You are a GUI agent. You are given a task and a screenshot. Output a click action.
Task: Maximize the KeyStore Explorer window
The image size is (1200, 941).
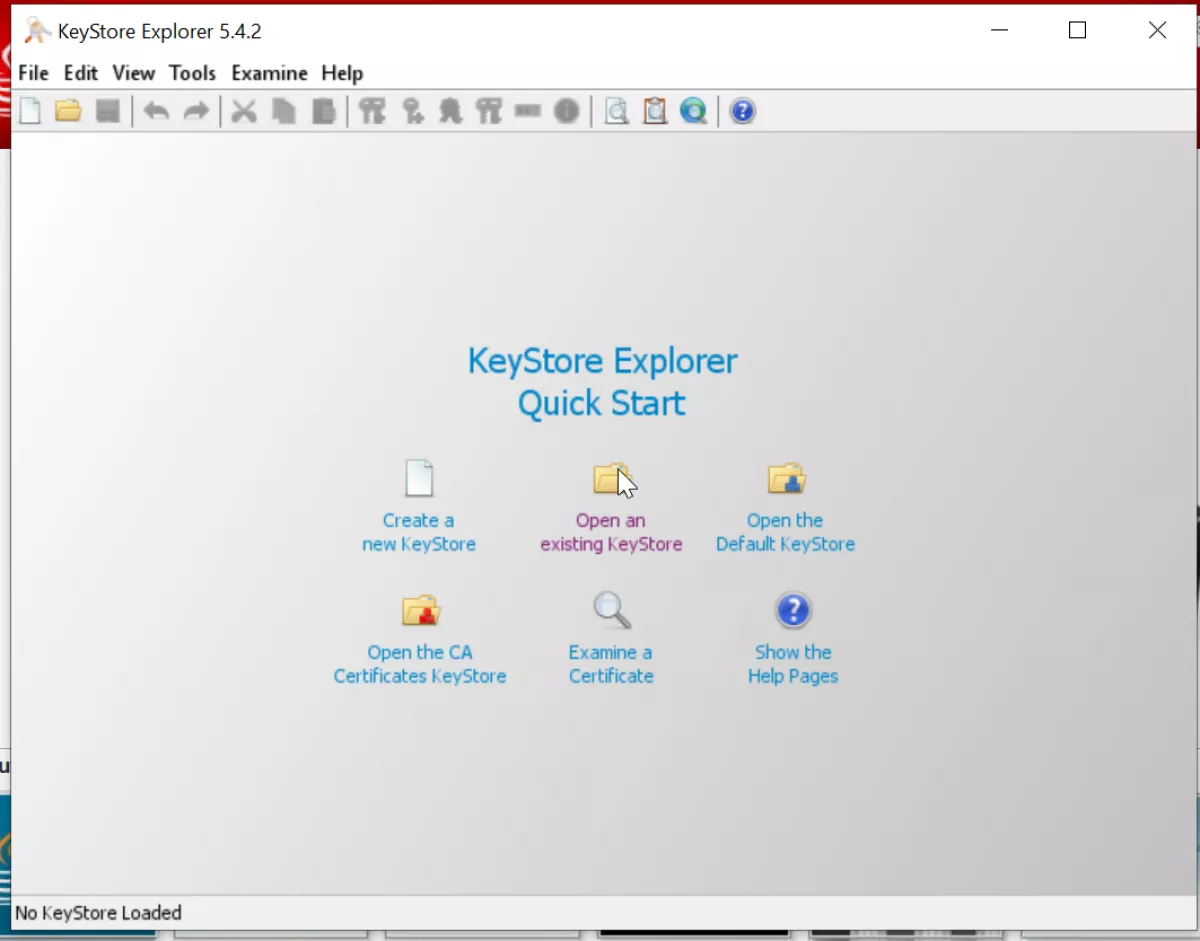[1077, 30]
